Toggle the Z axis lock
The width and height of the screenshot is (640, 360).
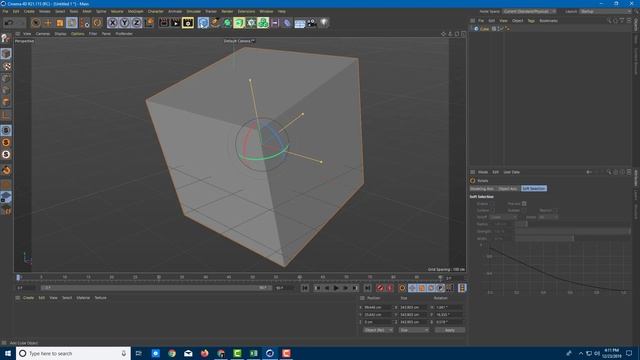[x=136, y=23]
